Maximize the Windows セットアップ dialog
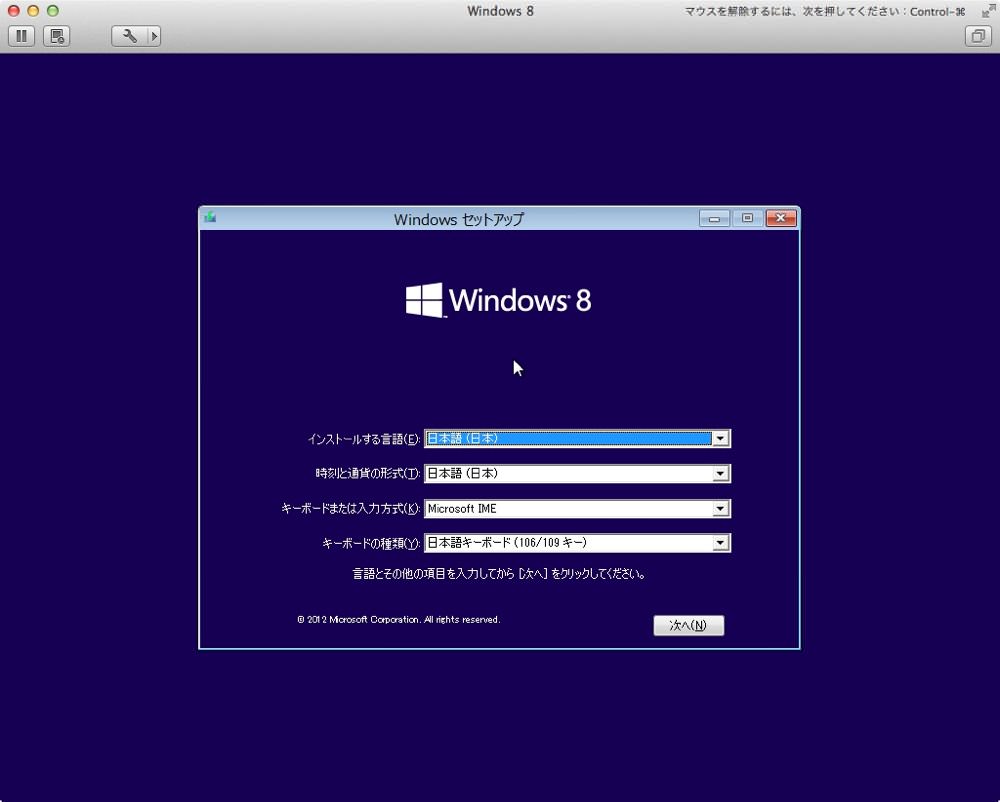This screenshot has height=802, width=1000. tap(747, 219)
